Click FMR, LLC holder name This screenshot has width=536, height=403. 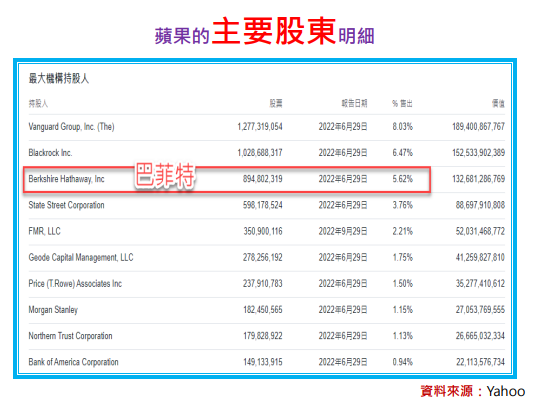pos(44,231)
